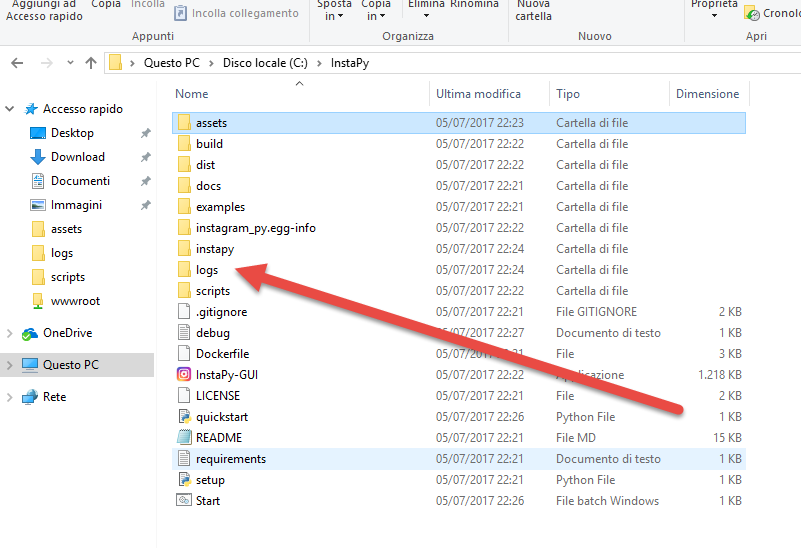The width and height of the screenshot is (801, 548).
Task: Select the docs folder icon
Action: (184, 185)
